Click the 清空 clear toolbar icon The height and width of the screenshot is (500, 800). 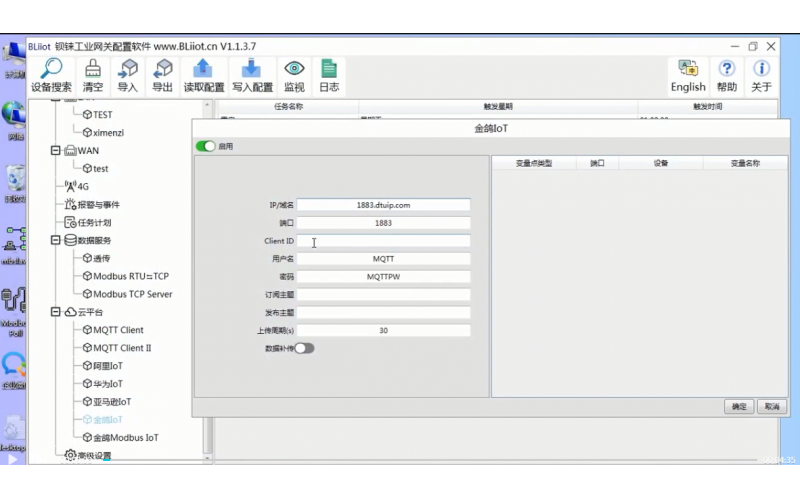[93, 69]
